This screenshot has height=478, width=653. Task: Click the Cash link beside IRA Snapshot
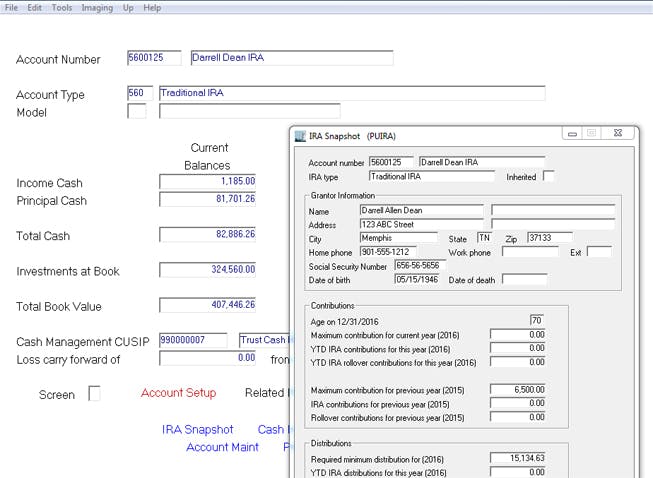pyautogui.click(x=273, y=429)
